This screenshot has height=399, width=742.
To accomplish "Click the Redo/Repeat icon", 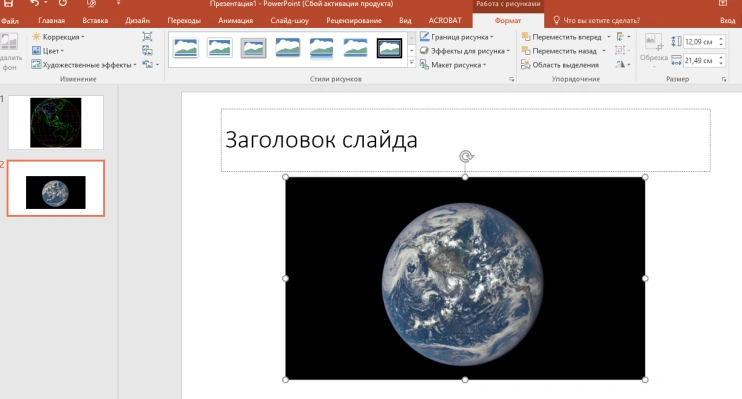I will (63, 3).
